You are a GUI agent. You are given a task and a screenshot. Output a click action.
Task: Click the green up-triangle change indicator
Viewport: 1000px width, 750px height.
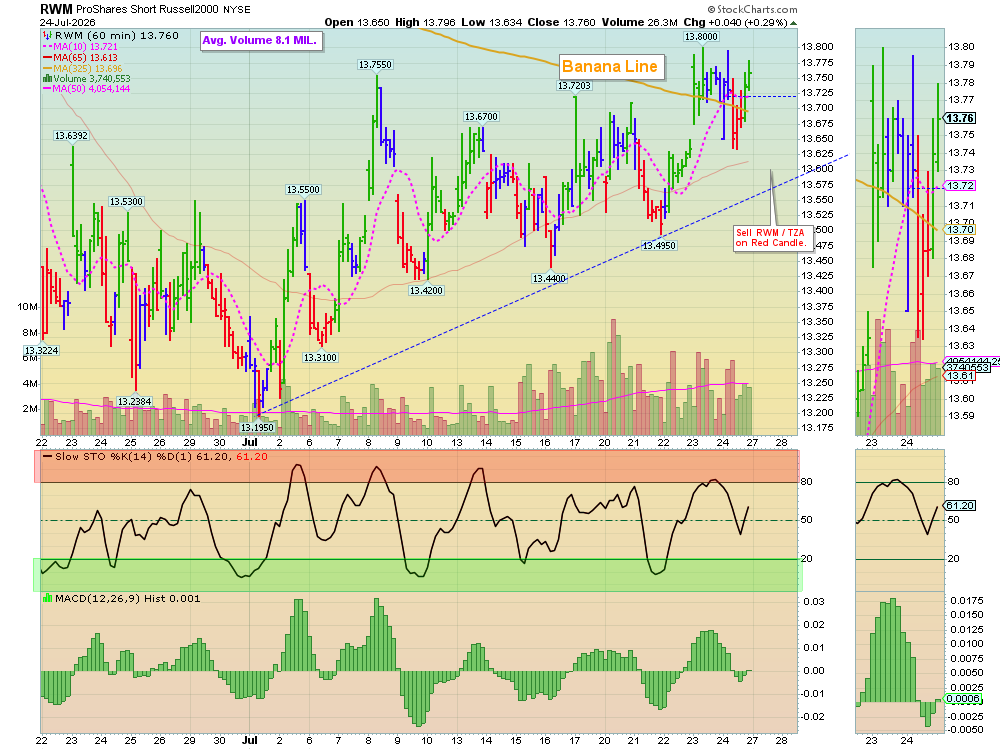pos(793,23)
